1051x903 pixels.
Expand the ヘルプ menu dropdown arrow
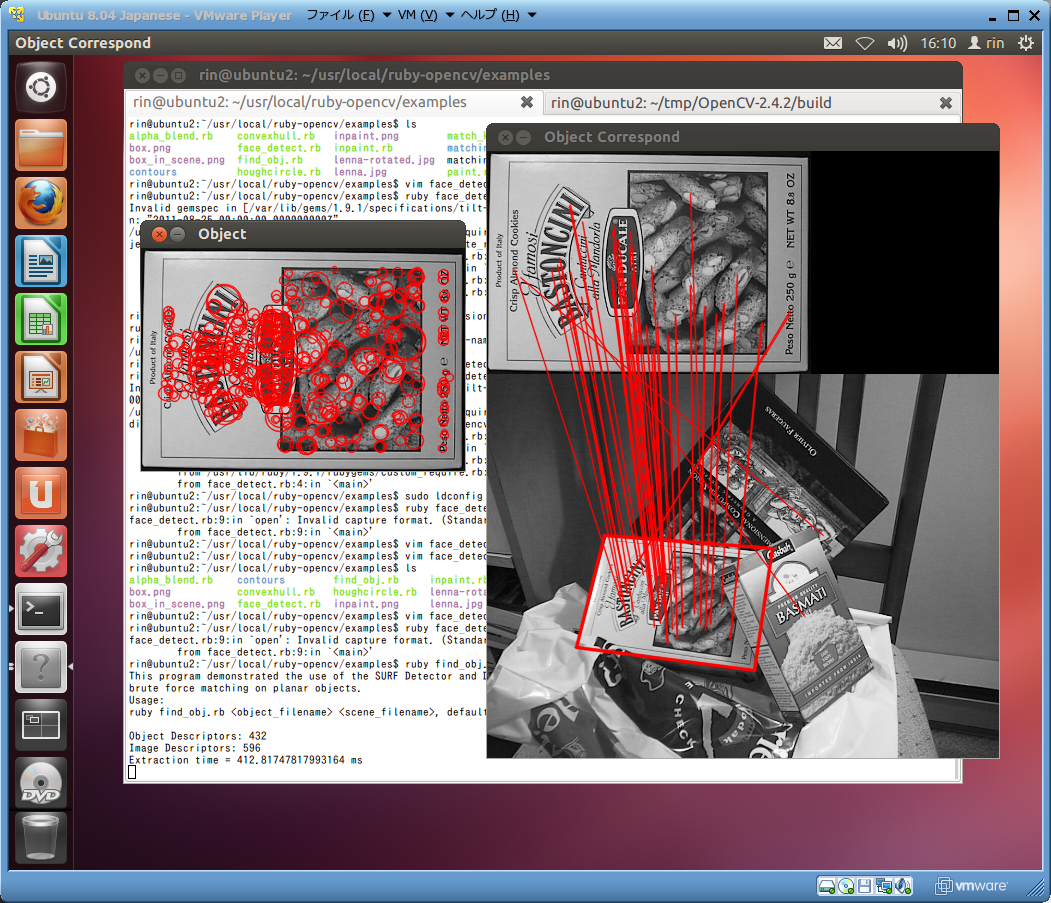[532, 15]
